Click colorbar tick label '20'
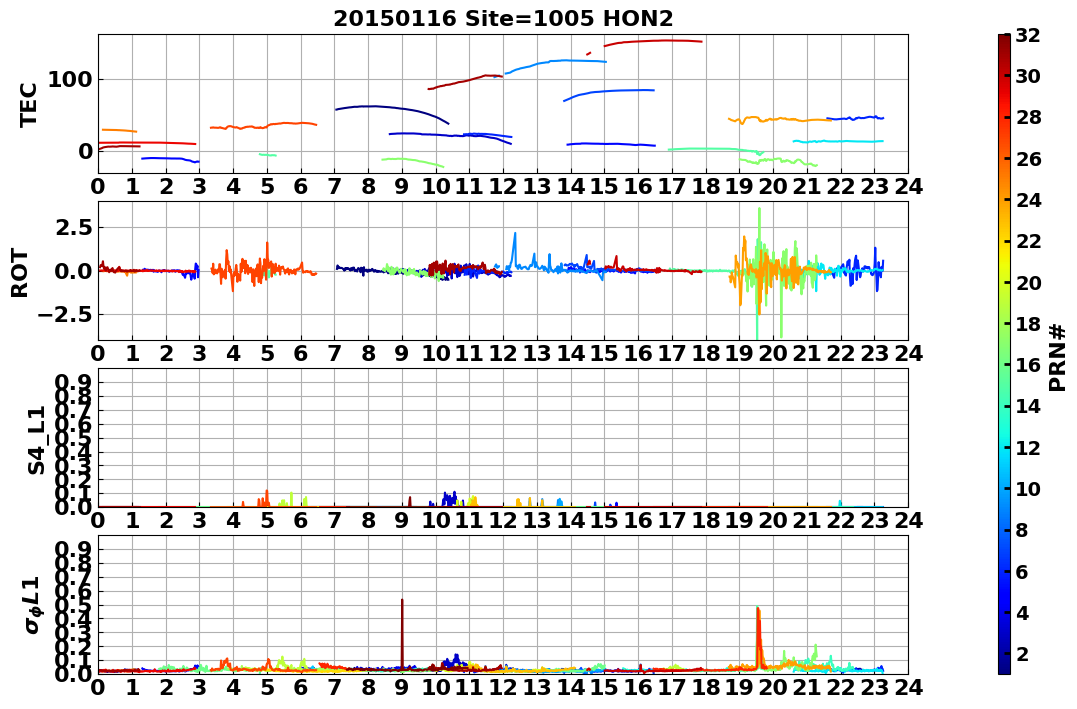The width and height of the screenshot is (1077, 709). pyautogui.click(x=1028, y=282)
